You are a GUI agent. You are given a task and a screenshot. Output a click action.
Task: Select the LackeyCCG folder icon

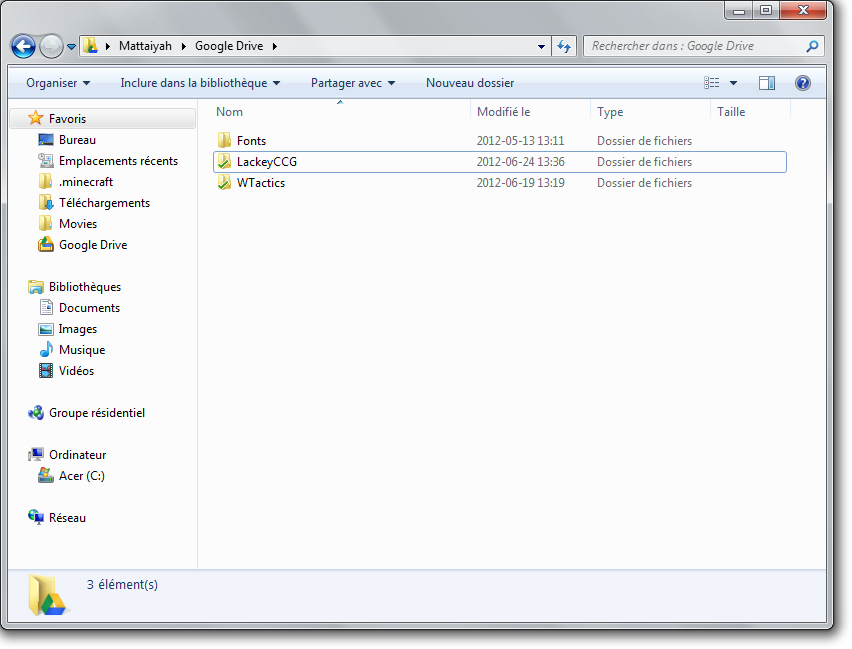[224, 161]
